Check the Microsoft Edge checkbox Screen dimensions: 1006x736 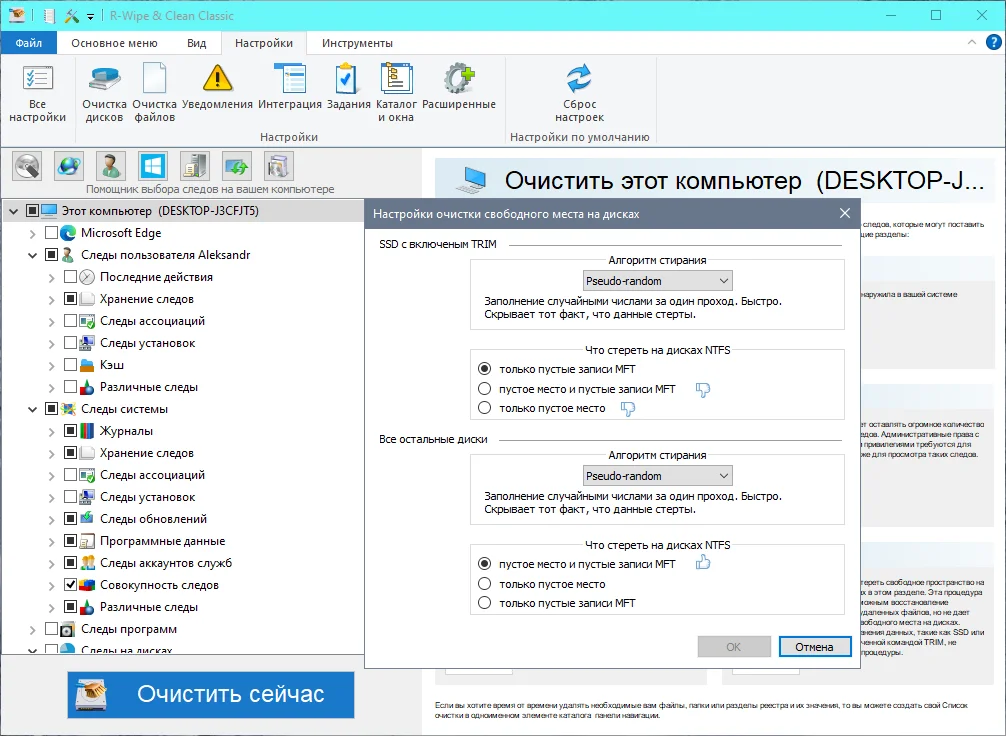point(51,233)
